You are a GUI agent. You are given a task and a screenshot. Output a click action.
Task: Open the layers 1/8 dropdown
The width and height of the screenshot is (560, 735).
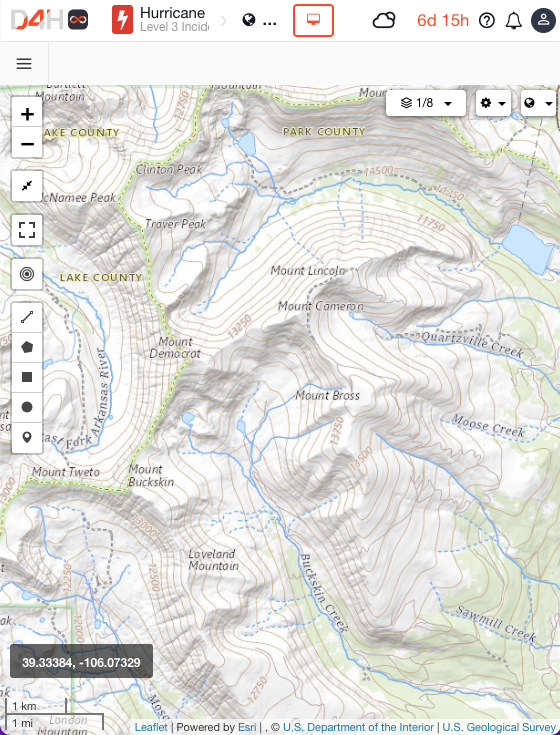click(x=426, y=103)
